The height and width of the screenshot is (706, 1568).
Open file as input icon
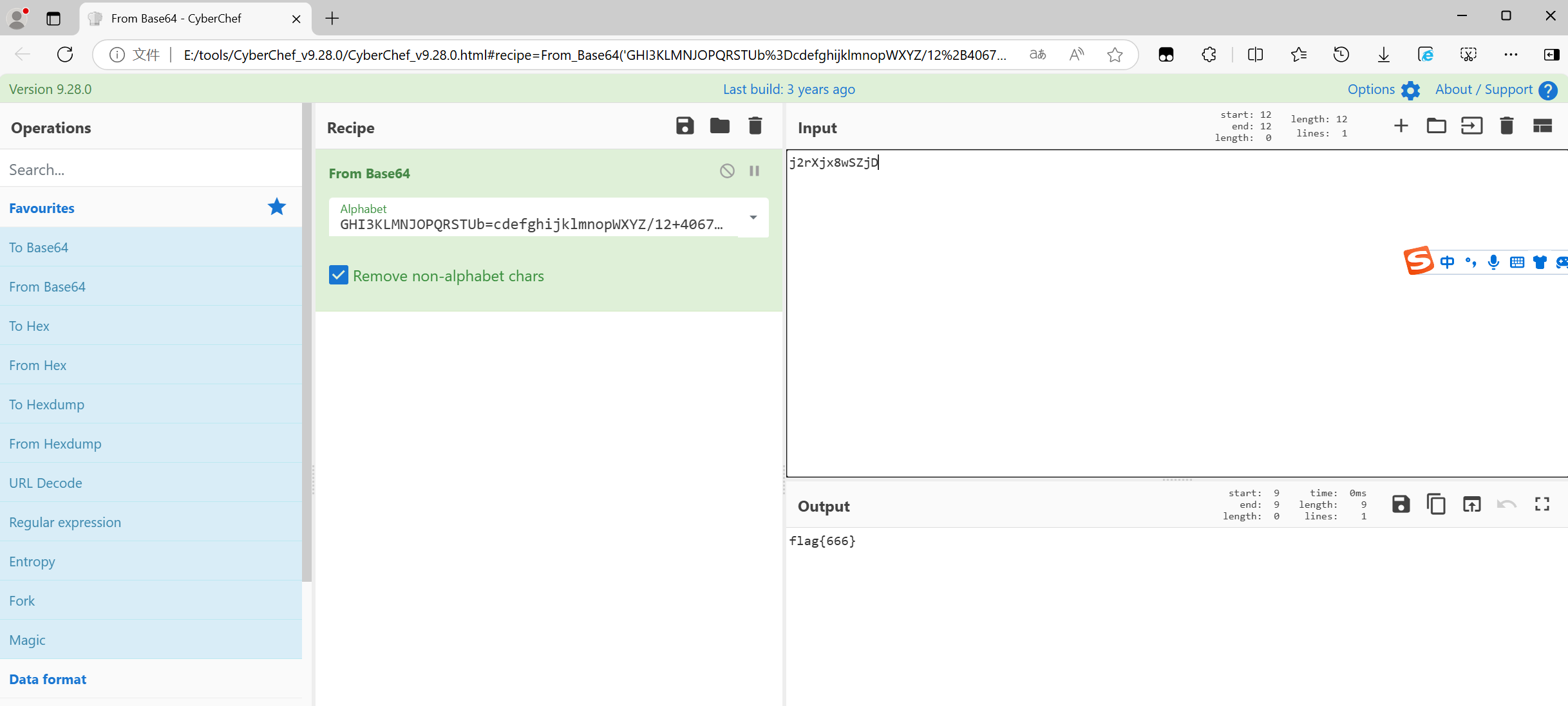pyautogui.click(x=1471, y=125)
